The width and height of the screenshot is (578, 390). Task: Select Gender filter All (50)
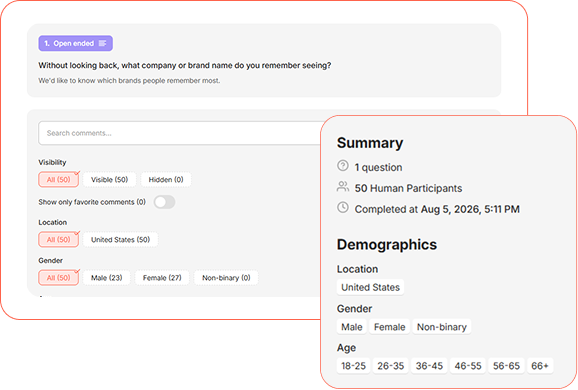click(x=59, y=278)
